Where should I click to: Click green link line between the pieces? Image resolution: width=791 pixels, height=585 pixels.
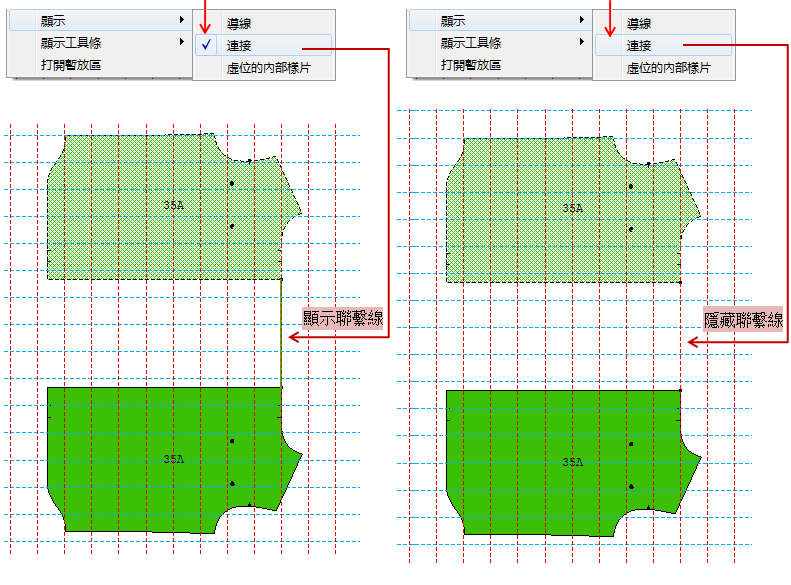[x=281, y=330]
